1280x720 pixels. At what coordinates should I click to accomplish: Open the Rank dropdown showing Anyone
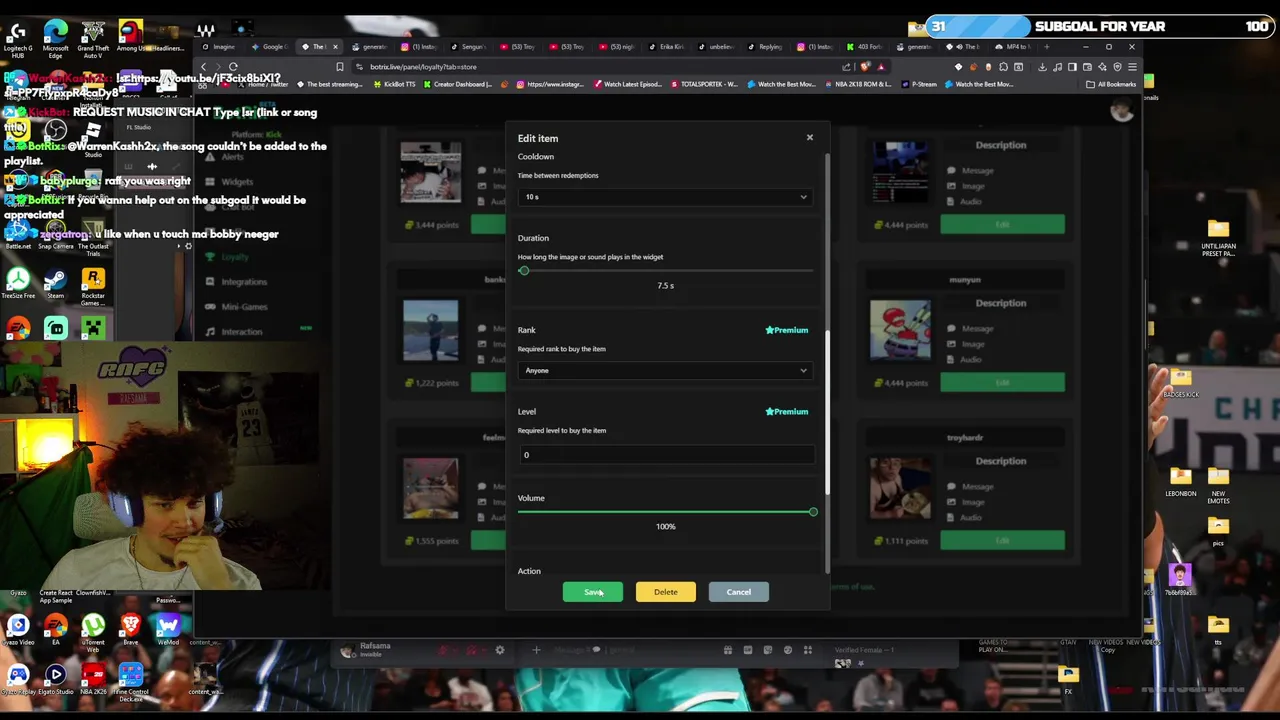[x=666, y=371]
